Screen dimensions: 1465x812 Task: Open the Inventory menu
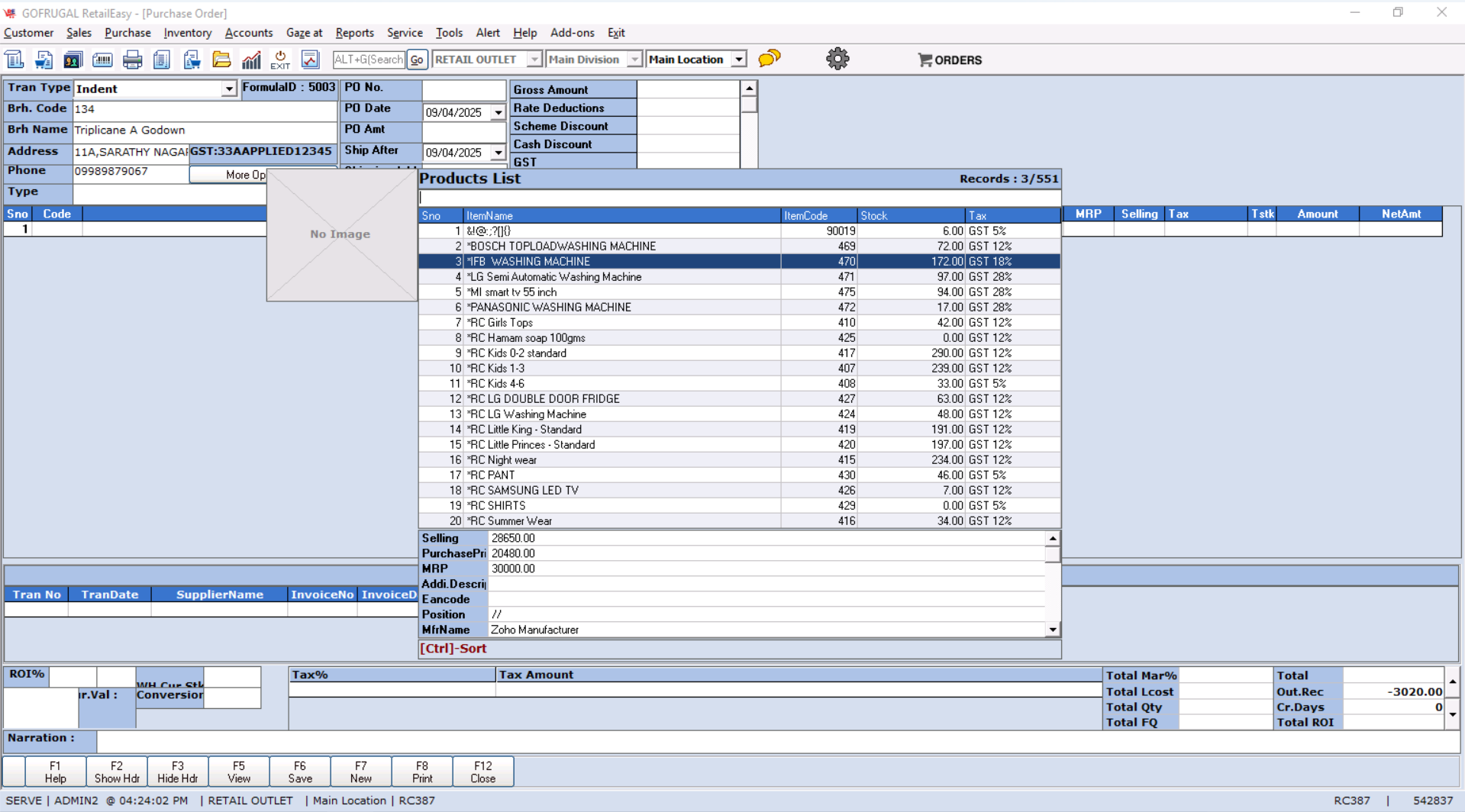click(x=187, y=33)
